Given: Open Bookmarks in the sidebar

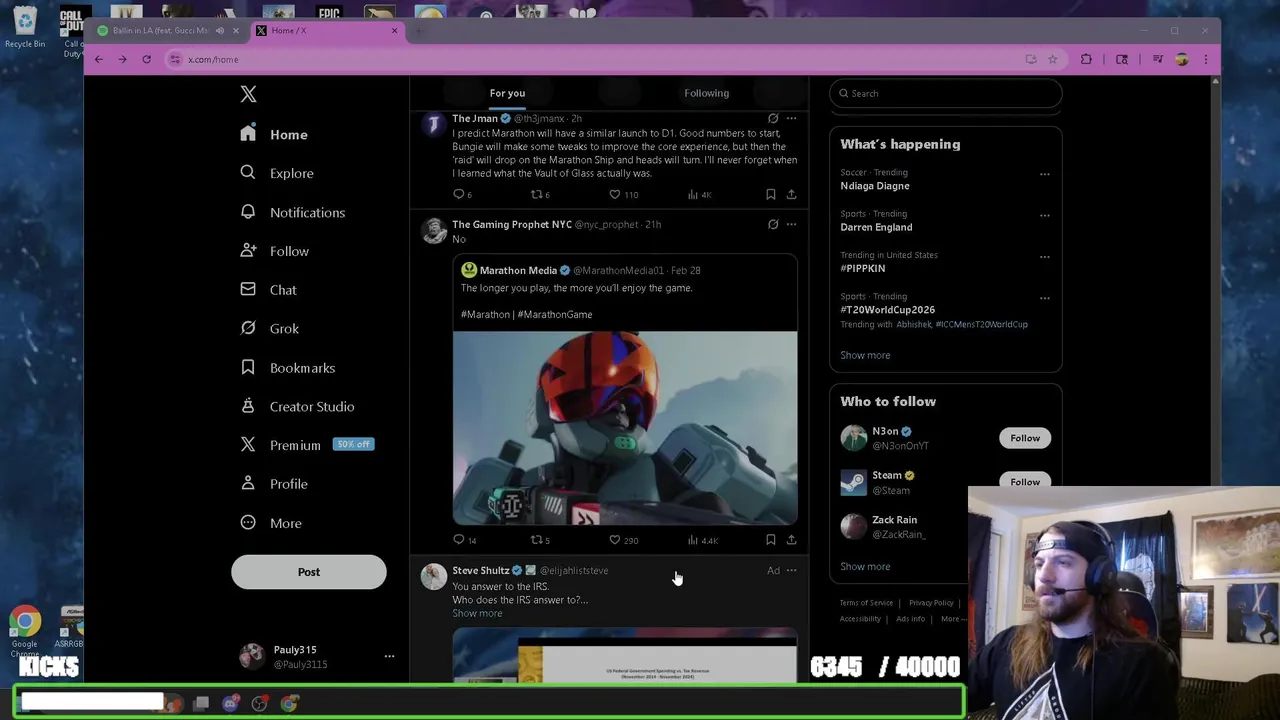Looking at the screenshot, I should tap(287, 368).
